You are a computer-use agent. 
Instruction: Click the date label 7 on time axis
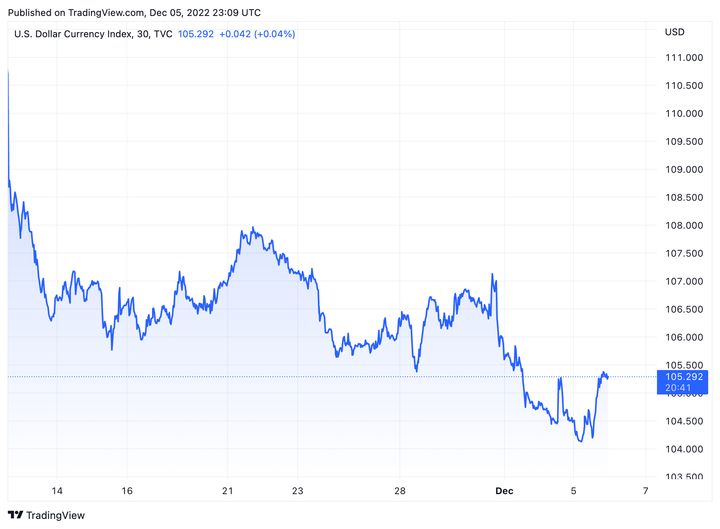click(x=646, y=491)
